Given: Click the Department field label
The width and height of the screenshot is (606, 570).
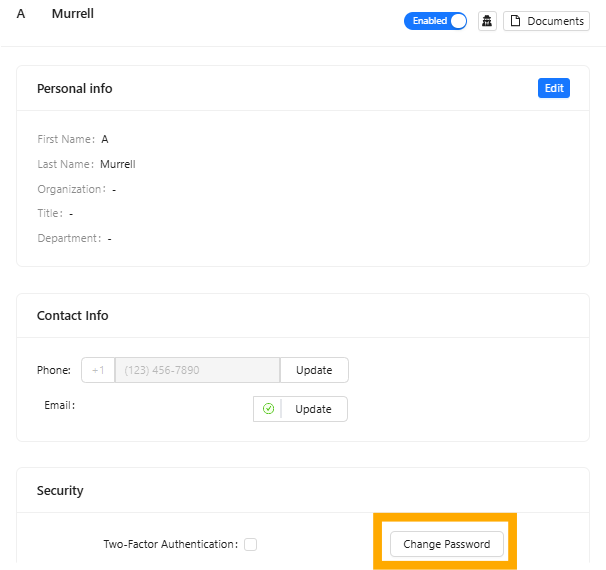Looking at the screenshot, I should [69, 238].
